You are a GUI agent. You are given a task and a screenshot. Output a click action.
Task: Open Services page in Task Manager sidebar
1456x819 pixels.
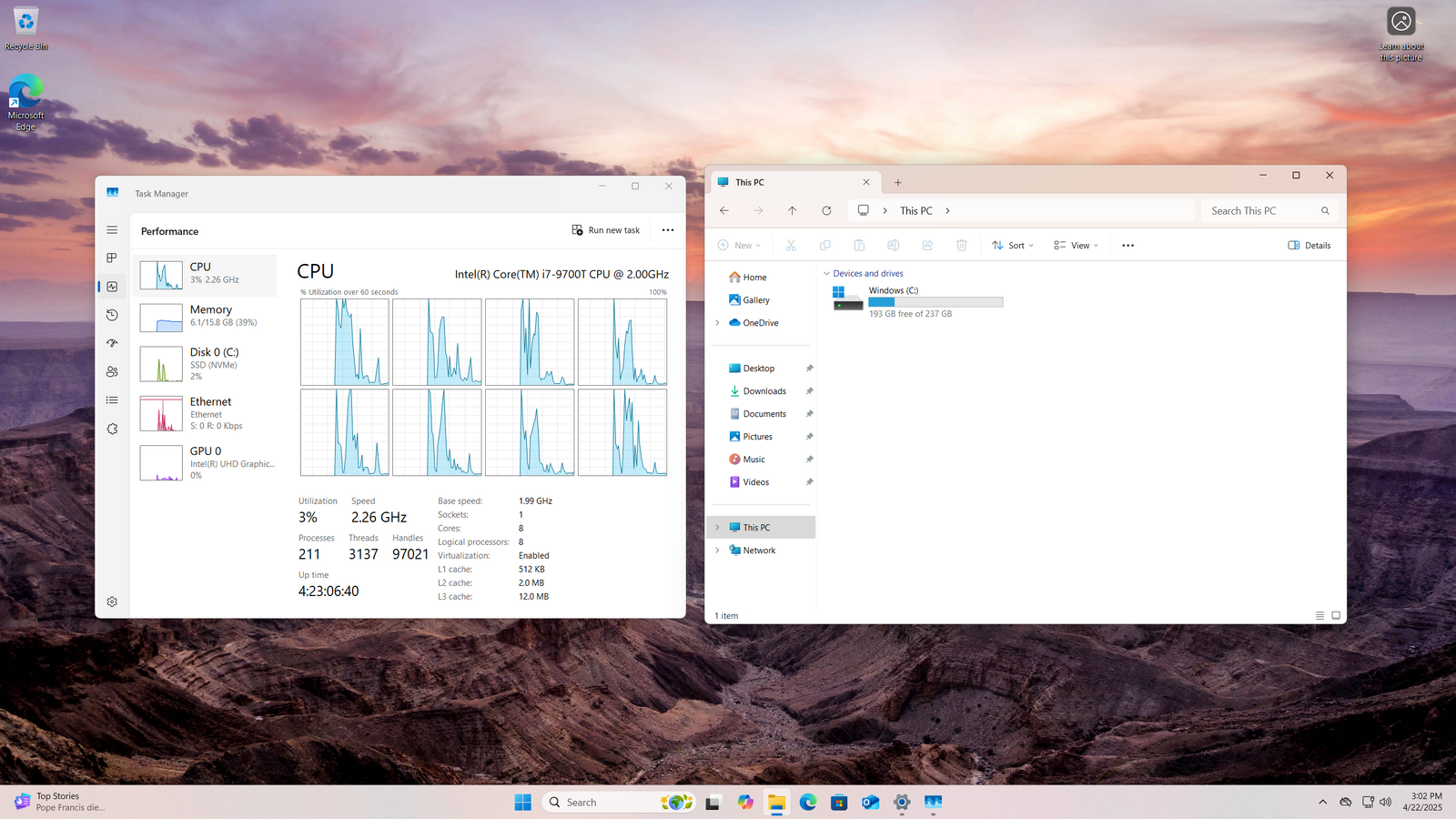coord(112,429)
